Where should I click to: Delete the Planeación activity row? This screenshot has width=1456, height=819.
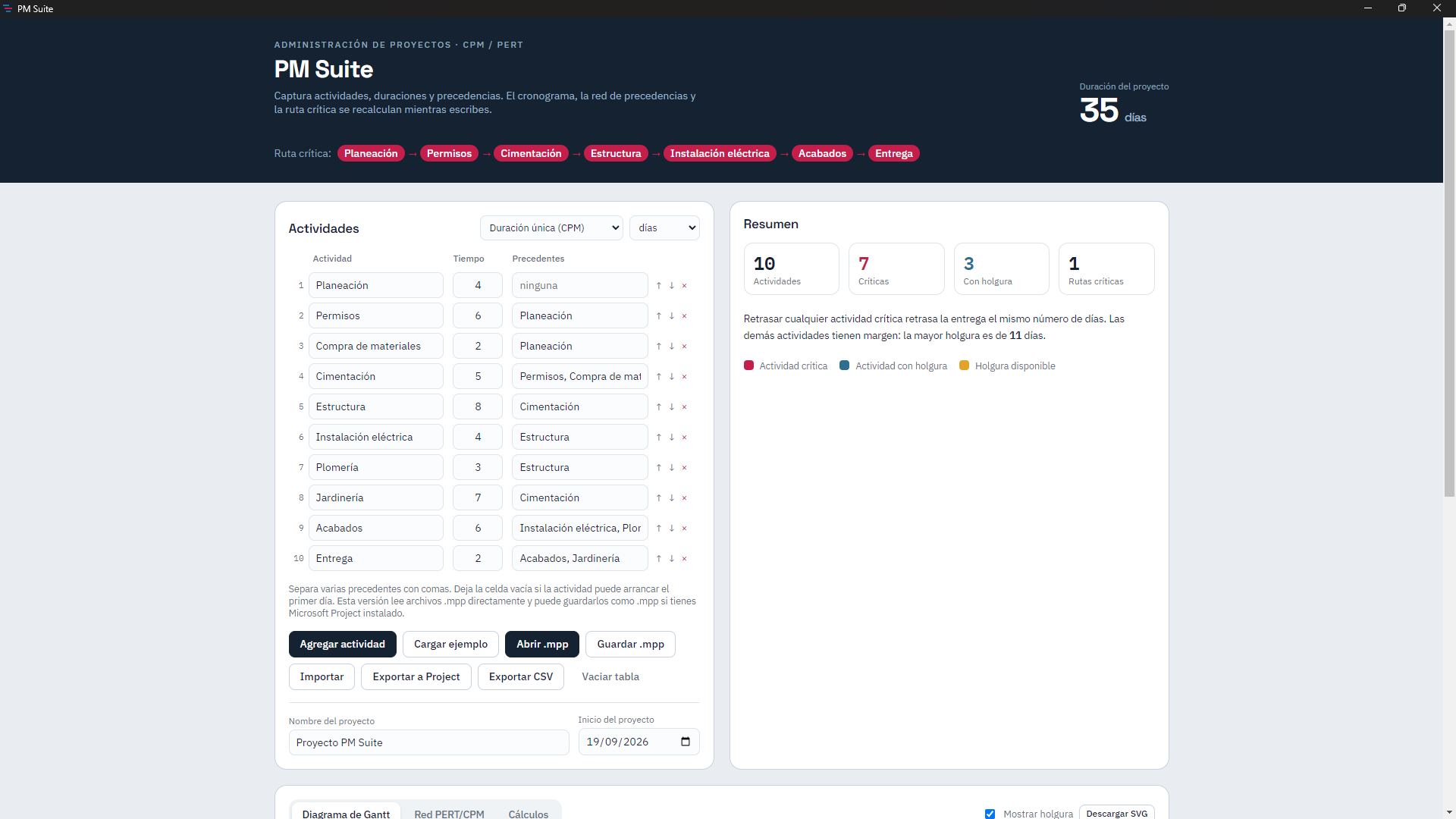click(x=684, y=286)
